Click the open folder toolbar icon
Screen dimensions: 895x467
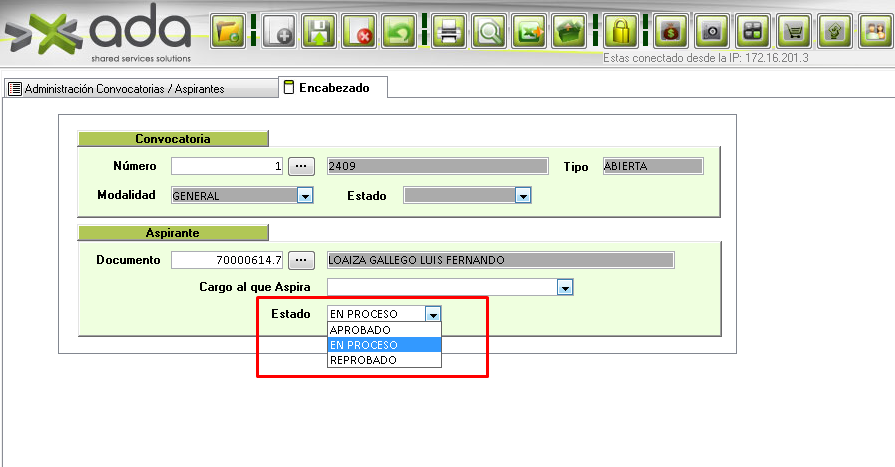(227, 31)
